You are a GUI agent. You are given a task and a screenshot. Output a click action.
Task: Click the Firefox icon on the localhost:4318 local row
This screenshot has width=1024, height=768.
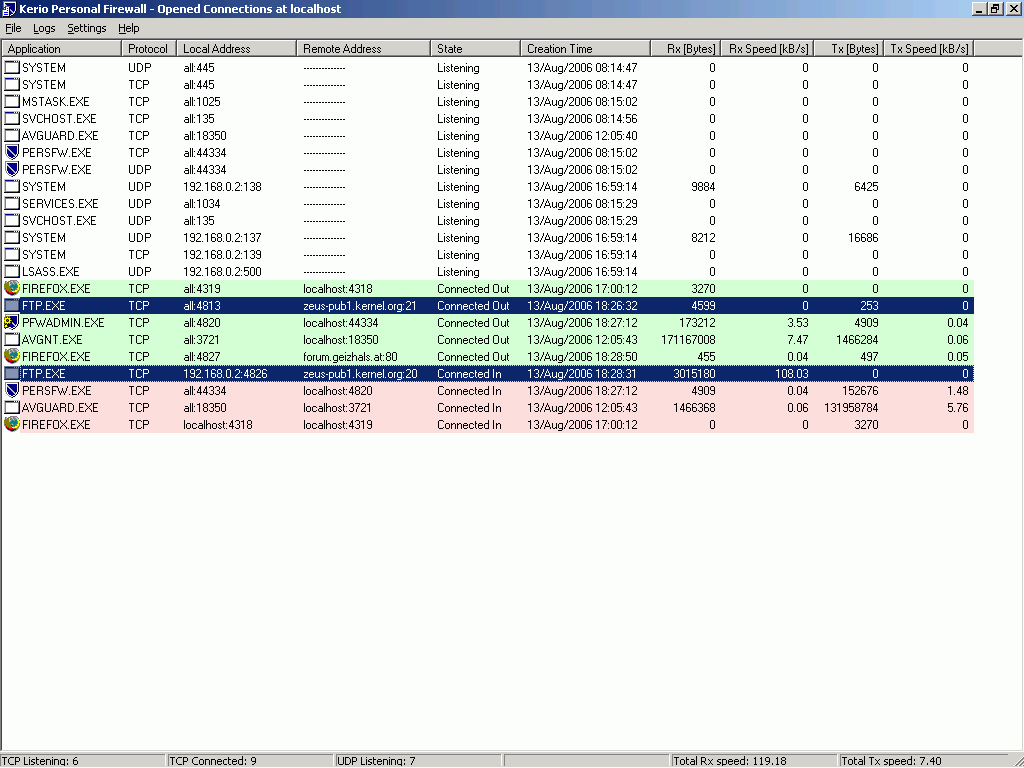click(x=12, y=424)
